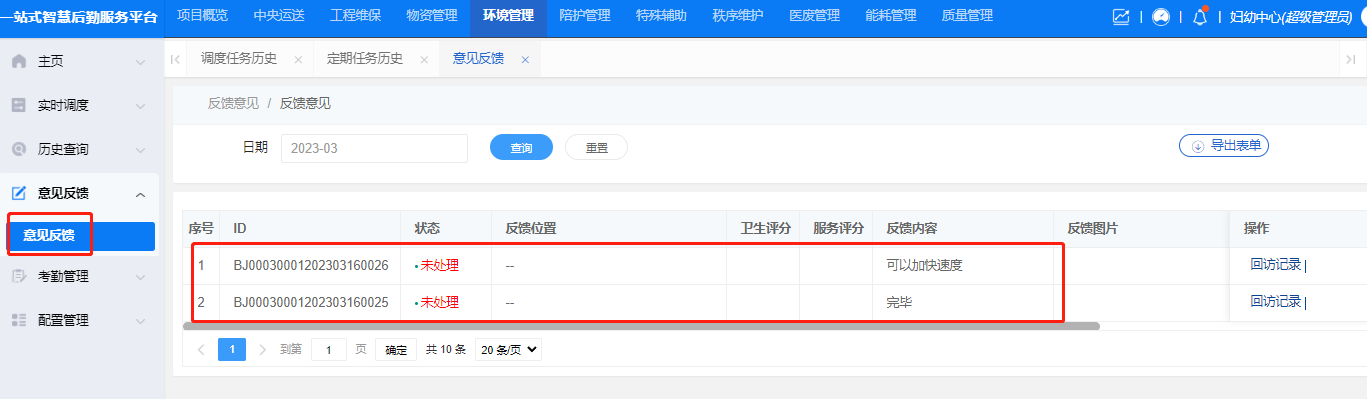The height and width of the screenshot is (399, 1367).
Task: Close the 定期任务历史 tab
Action: tap(424, 59)
